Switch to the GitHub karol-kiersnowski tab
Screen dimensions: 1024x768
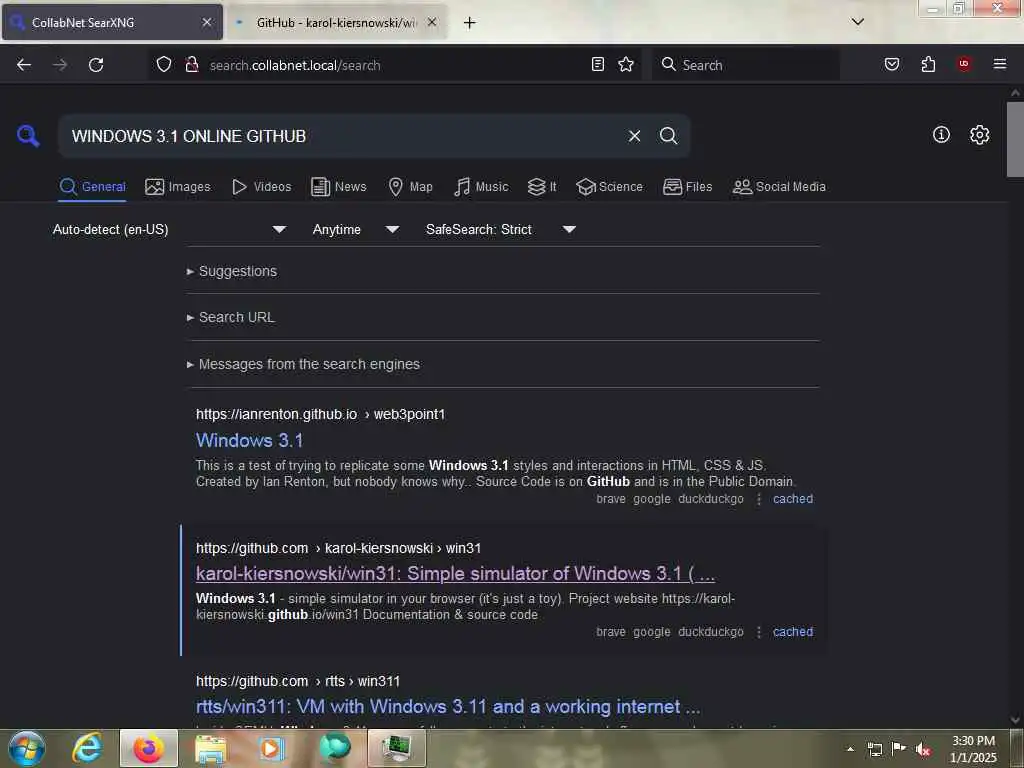coord(336,23)
